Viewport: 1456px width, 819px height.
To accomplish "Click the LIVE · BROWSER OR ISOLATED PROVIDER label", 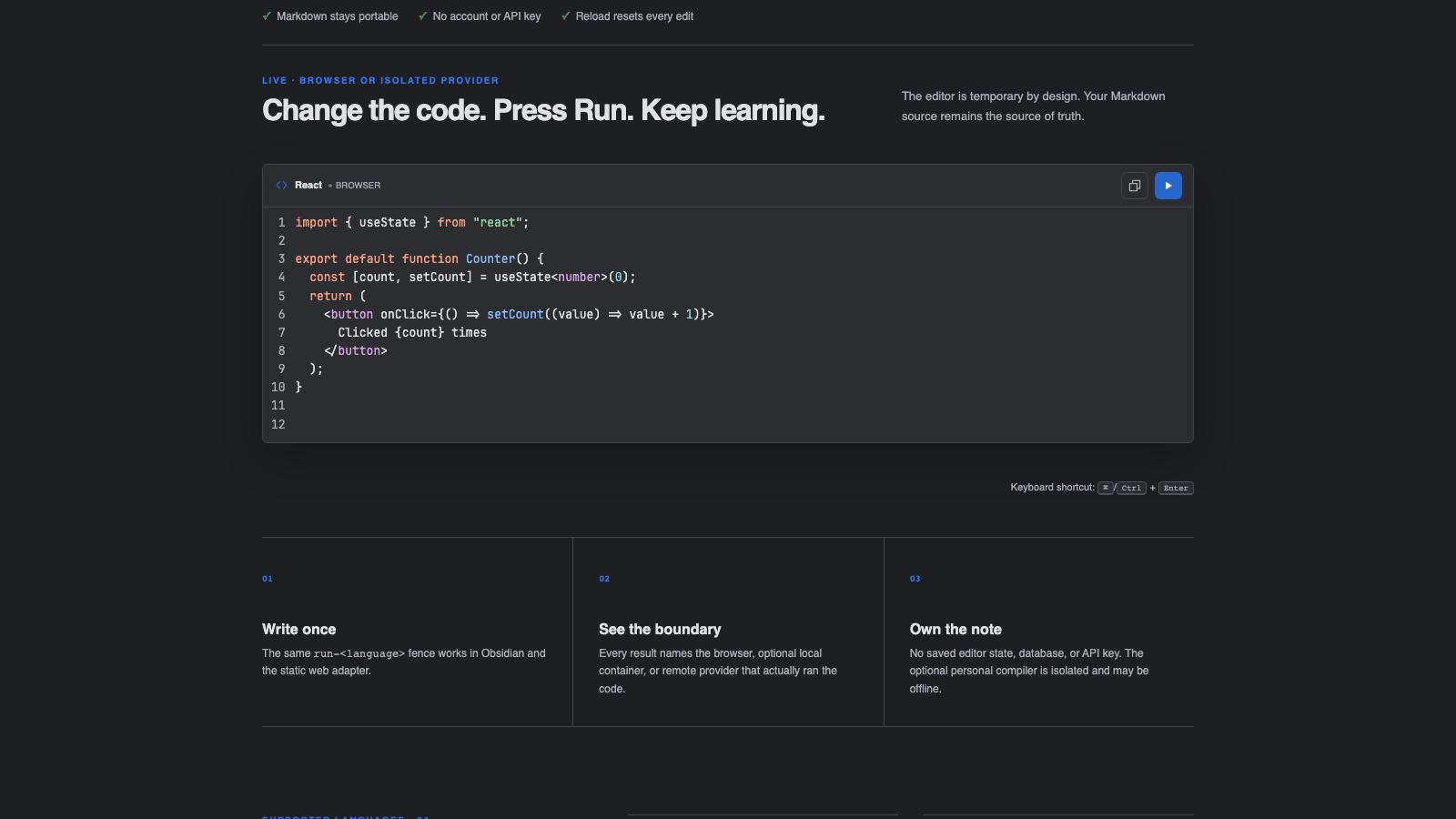I will point(380,80).
